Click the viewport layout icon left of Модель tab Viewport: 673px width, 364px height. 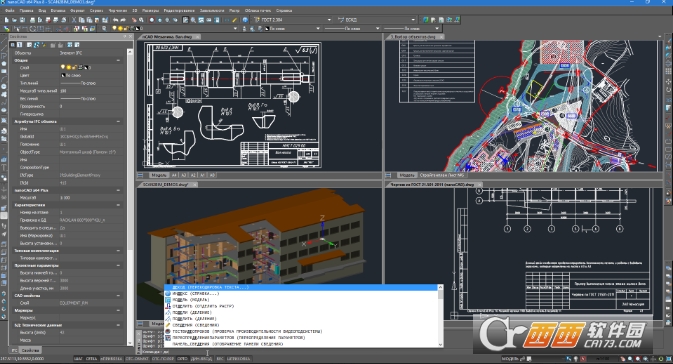[140, 175]
